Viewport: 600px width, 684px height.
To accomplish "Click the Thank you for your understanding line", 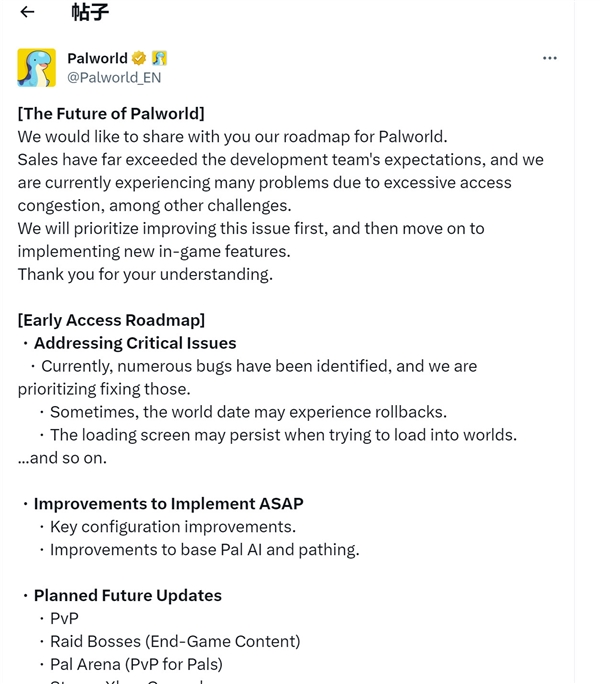I will 145,274.
